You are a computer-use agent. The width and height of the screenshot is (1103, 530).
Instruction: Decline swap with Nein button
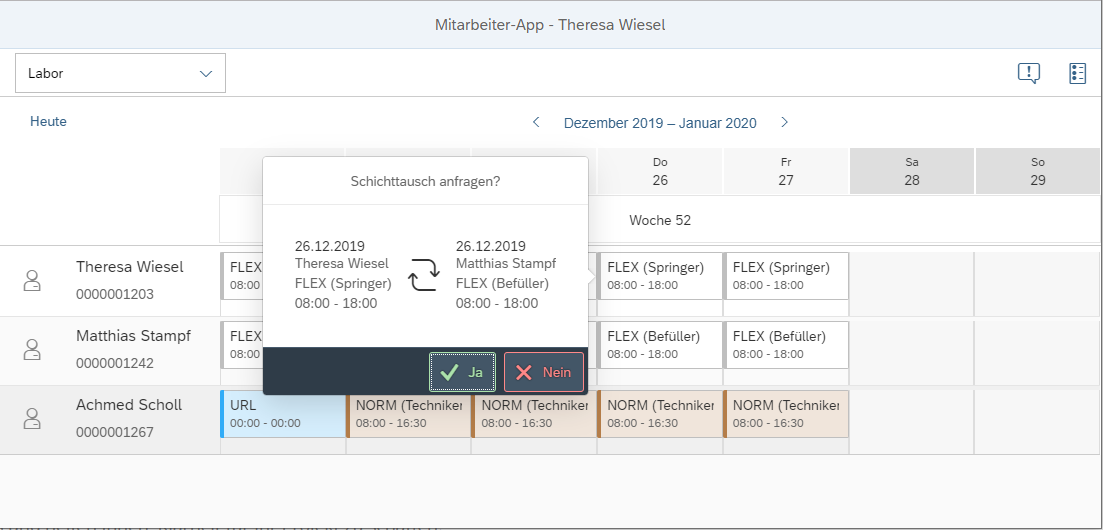(x=544, y=372)
